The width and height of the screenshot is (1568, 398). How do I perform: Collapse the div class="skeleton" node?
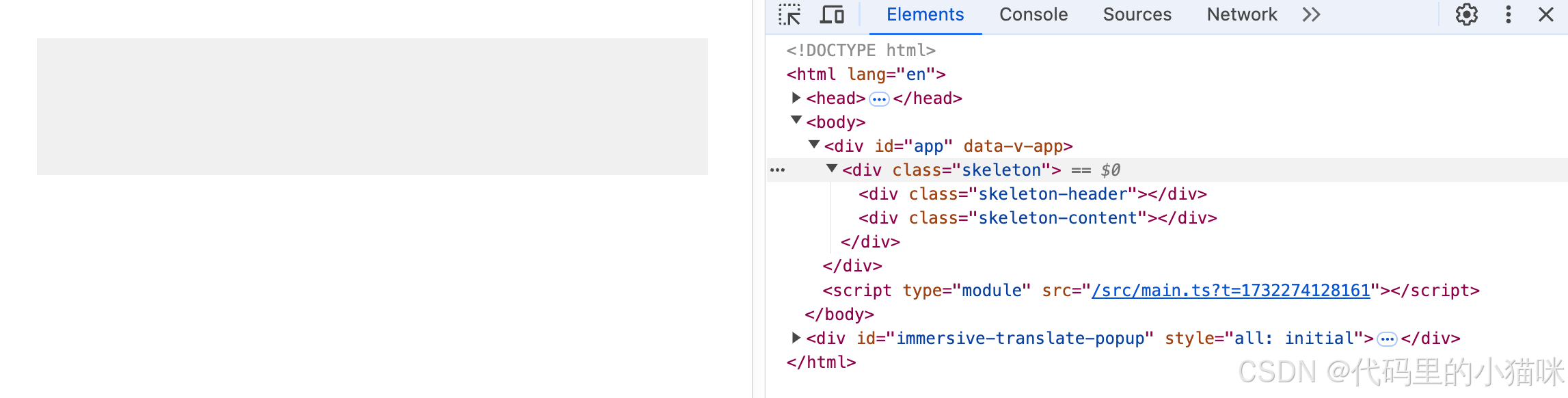(832, 169)
